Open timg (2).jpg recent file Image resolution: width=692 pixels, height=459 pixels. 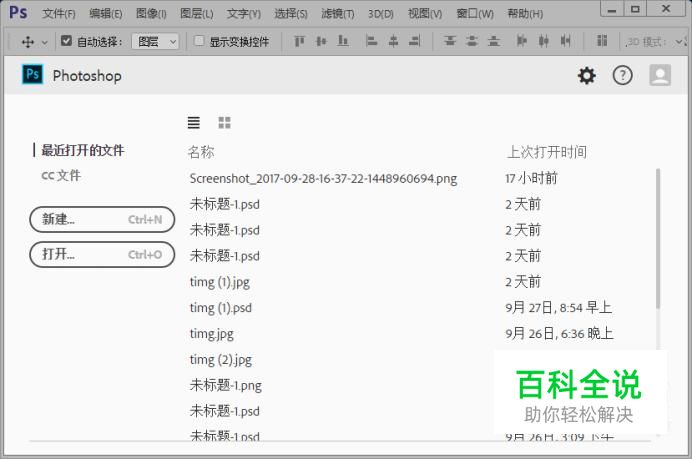point(221,360)
